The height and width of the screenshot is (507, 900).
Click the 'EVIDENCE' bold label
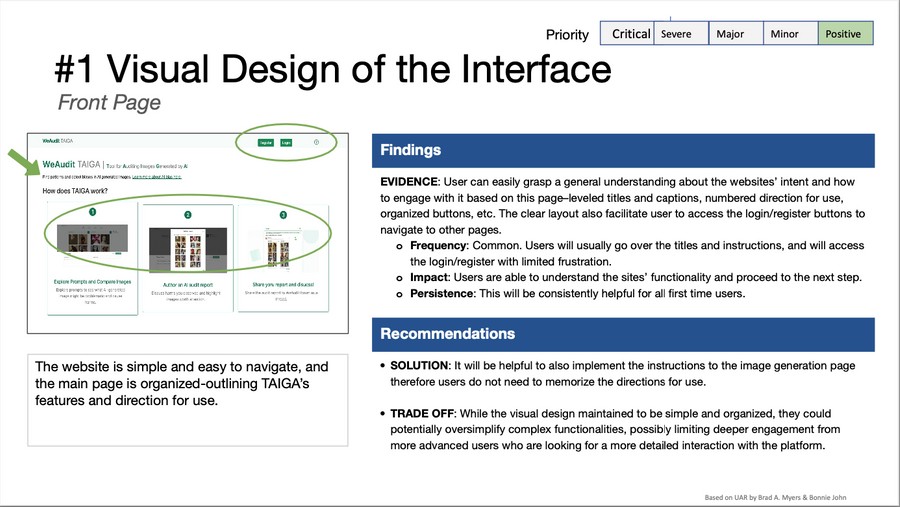click(x=409, y=182)
